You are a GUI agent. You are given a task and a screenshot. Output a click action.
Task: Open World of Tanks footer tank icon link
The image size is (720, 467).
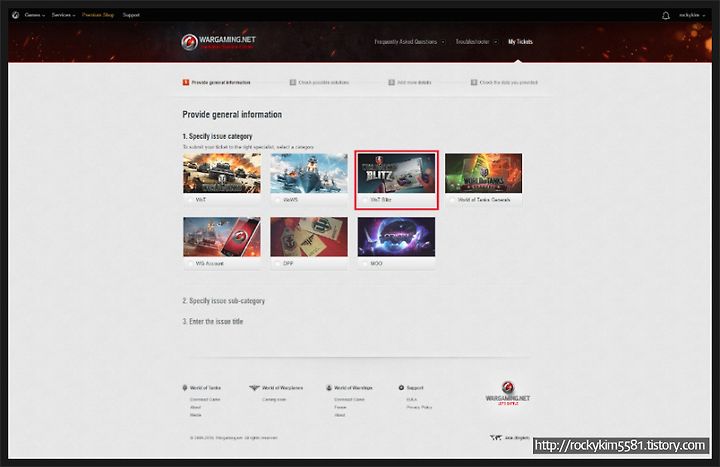pyautogui.click(x=185, y=388)
